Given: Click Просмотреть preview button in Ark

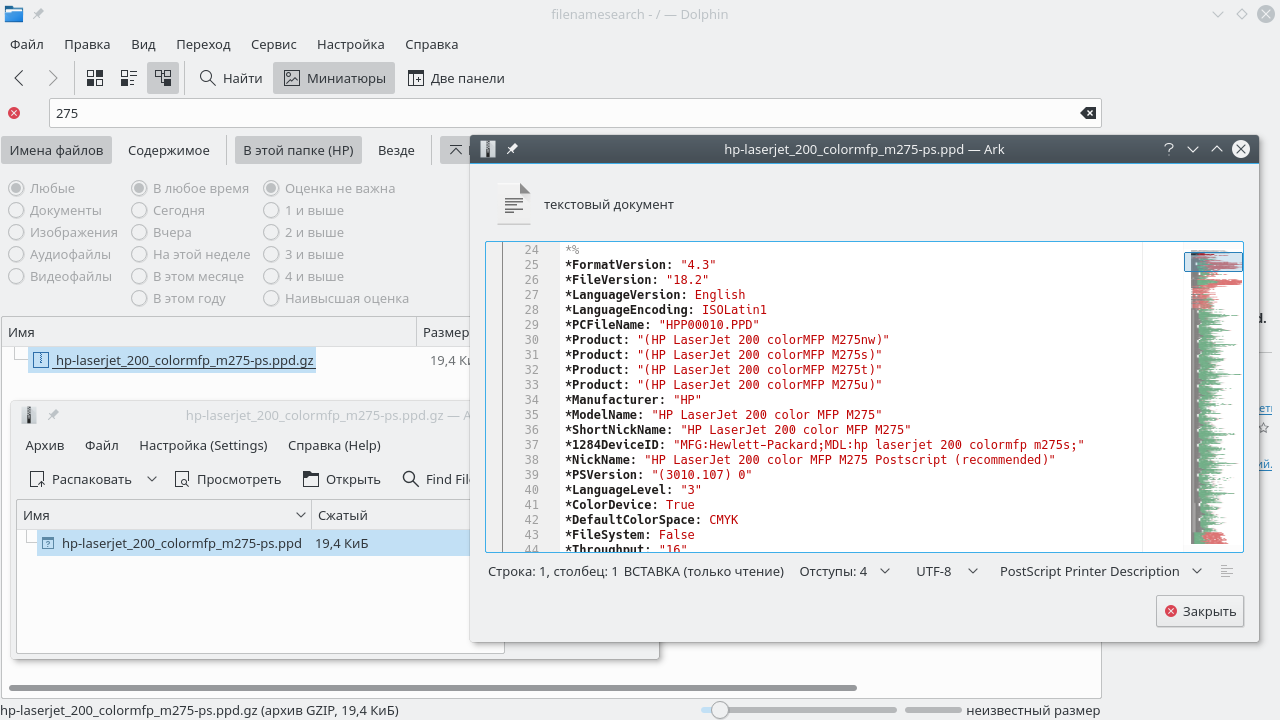Looking at the screenshot, I should (x=228, y=479).
